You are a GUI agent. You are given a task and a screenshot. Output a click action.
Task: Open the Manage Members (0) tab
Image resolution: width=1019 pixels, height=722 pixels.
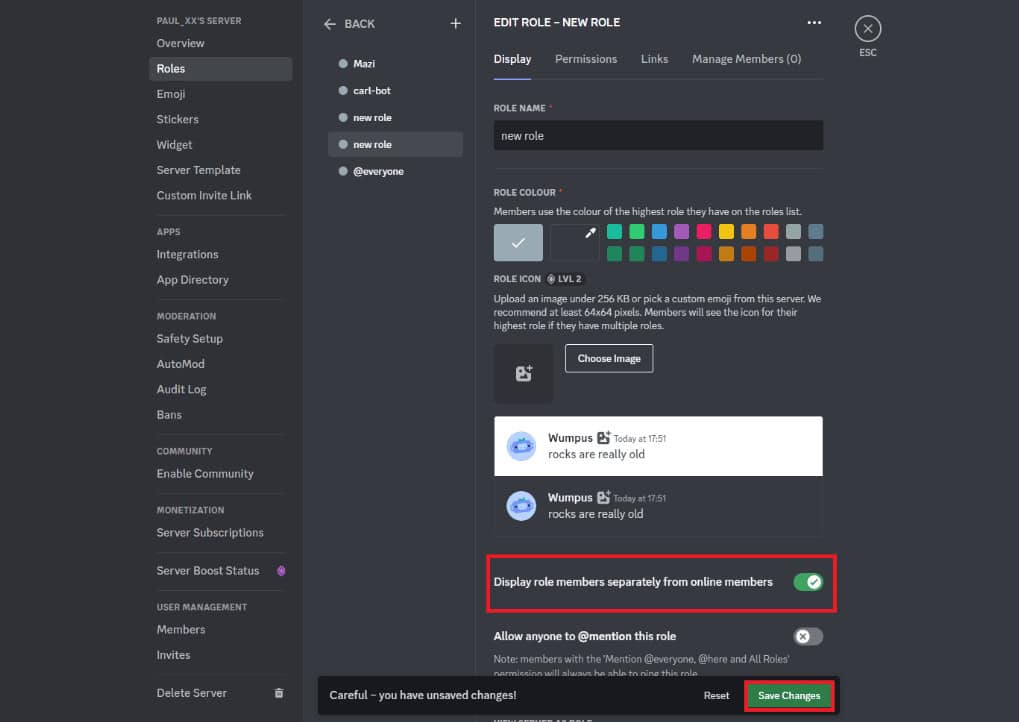click(746, 59)
